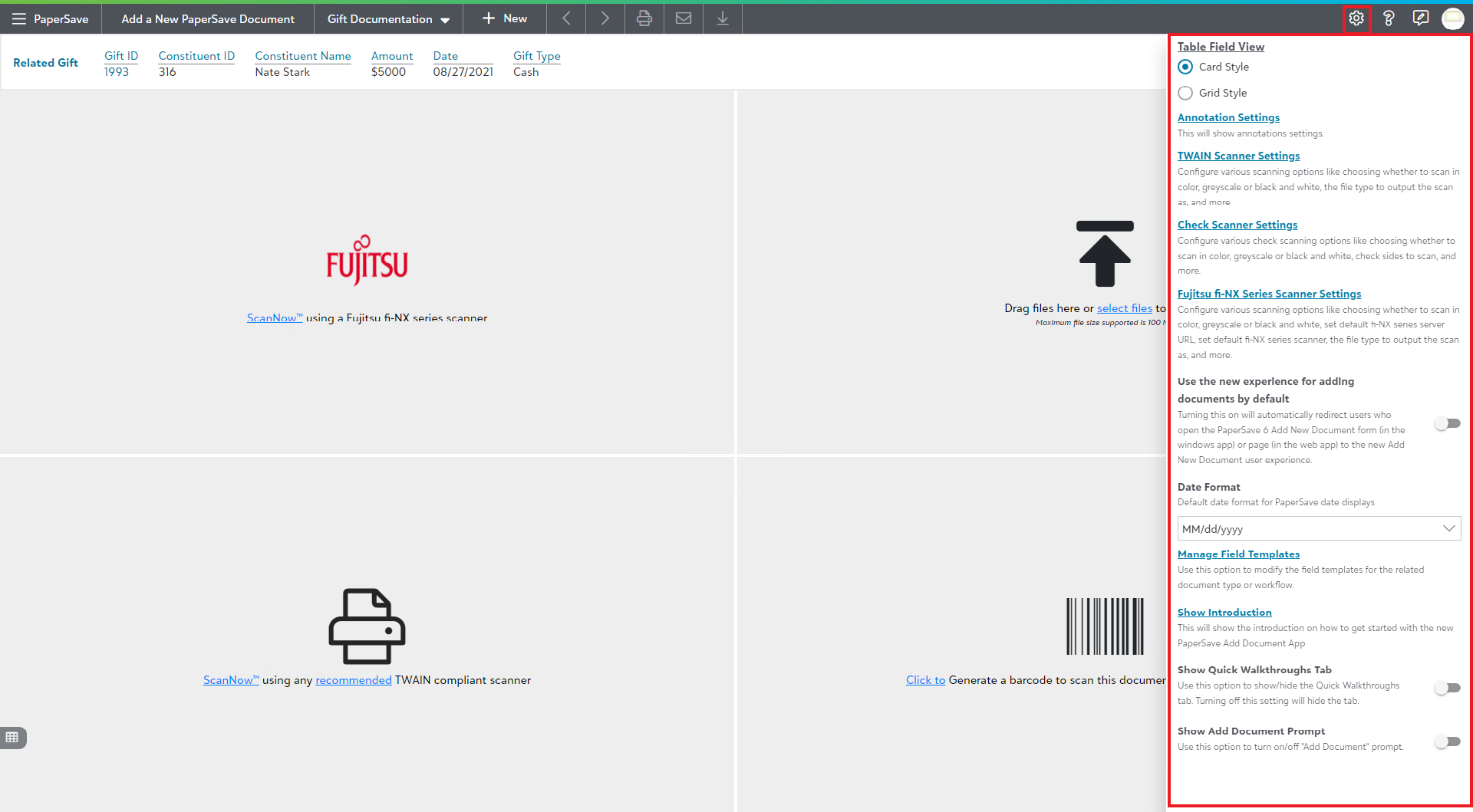Expand the Date Format MM/dd/yyyy dropdown

coord(1318,529)
